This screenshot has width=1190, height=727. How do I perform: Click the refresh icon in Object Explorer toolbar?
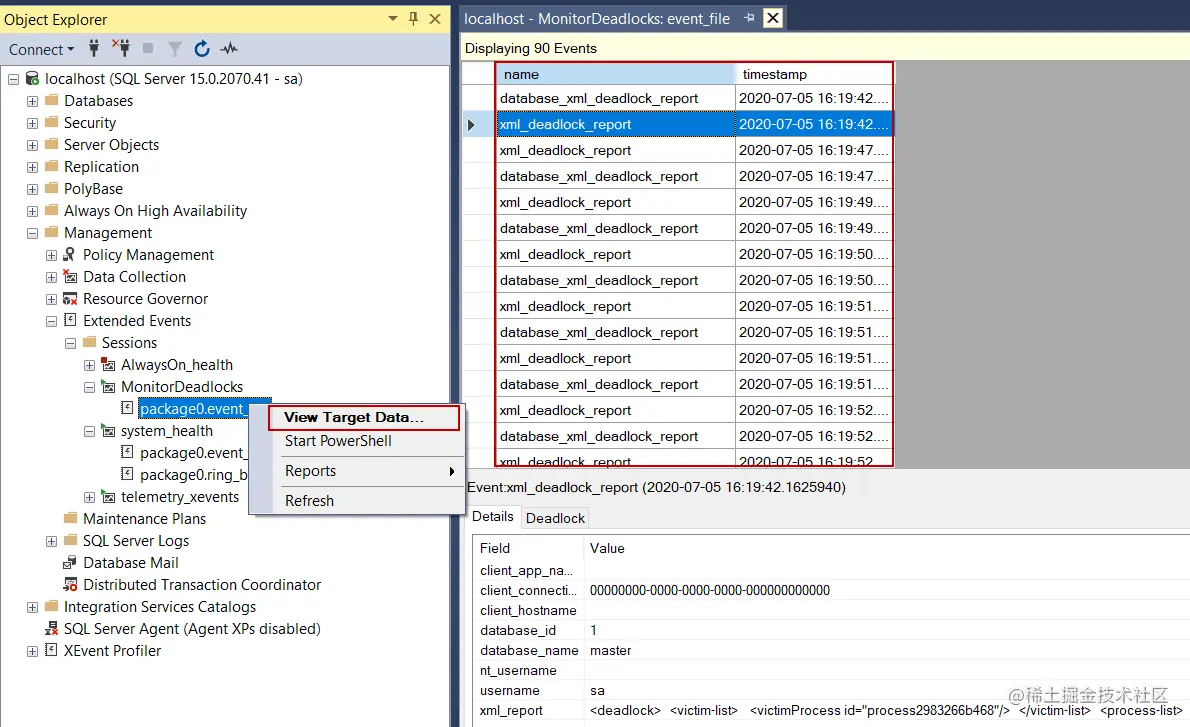coord(202,49)
